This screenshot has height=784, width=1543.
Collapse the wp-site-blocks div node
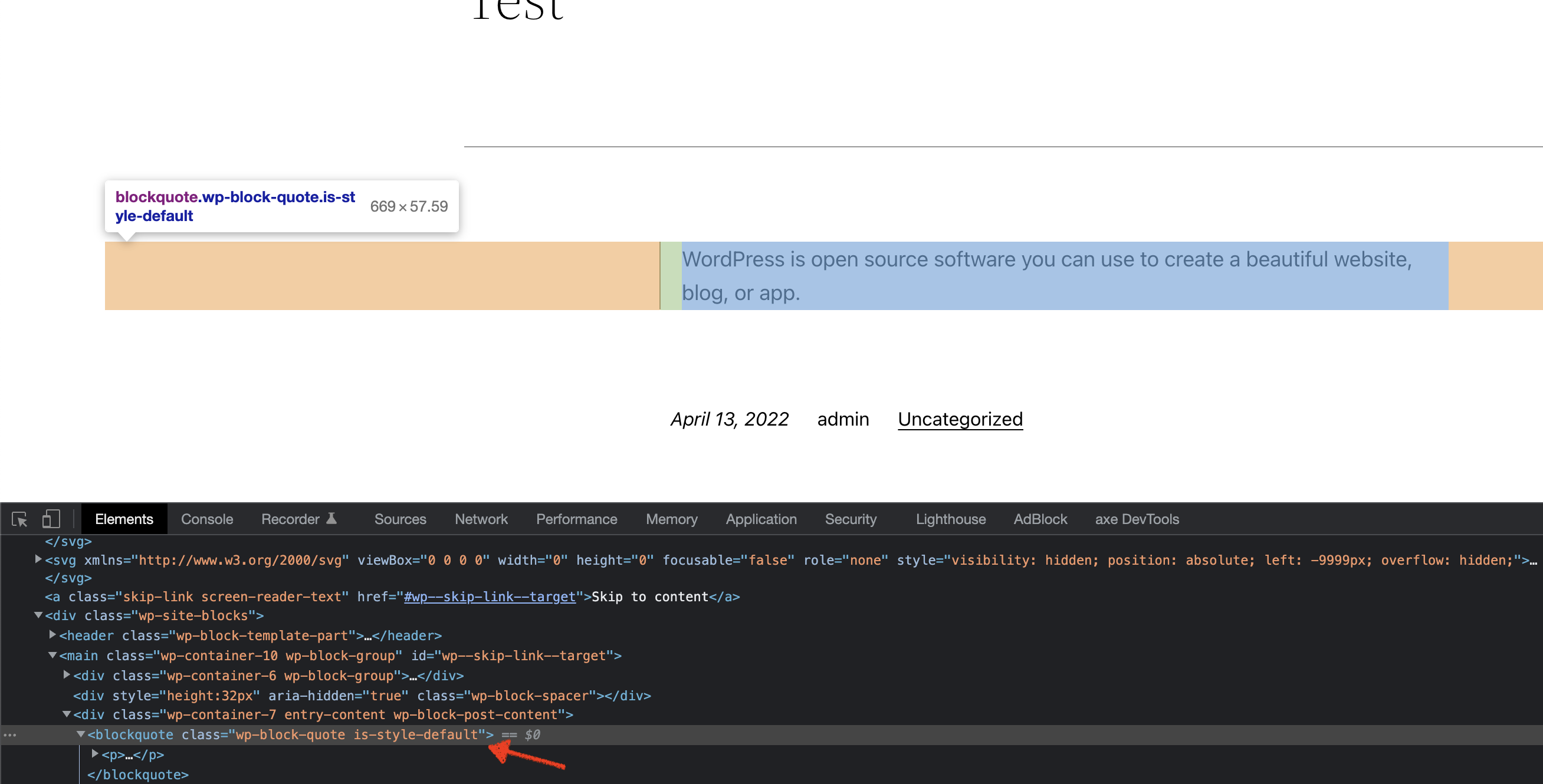tap(38, 615)
